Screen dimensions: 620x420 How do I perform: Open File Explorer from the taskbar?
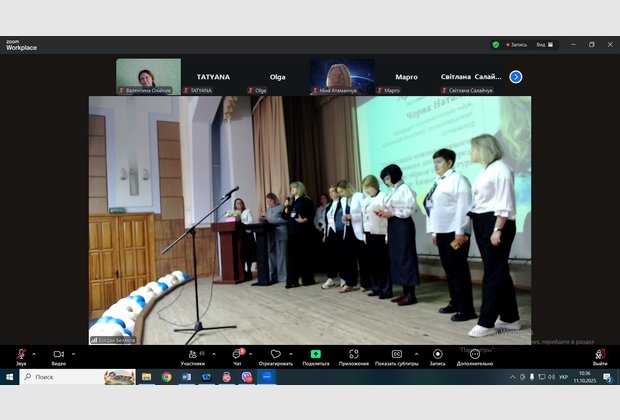click(147, 377)
